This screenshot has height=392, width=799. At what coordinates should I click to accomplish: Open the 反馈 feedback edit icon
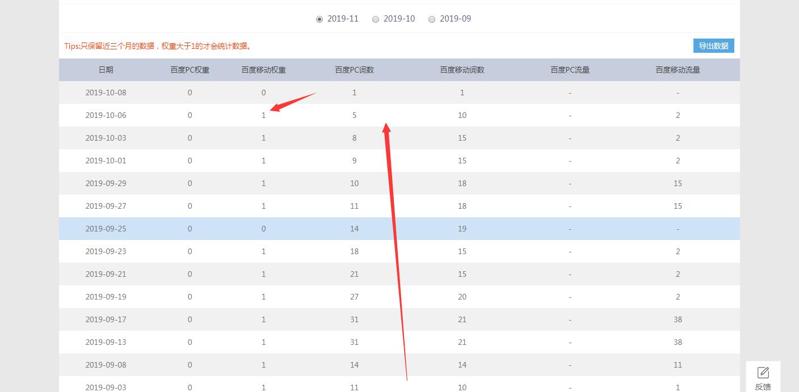763,373
